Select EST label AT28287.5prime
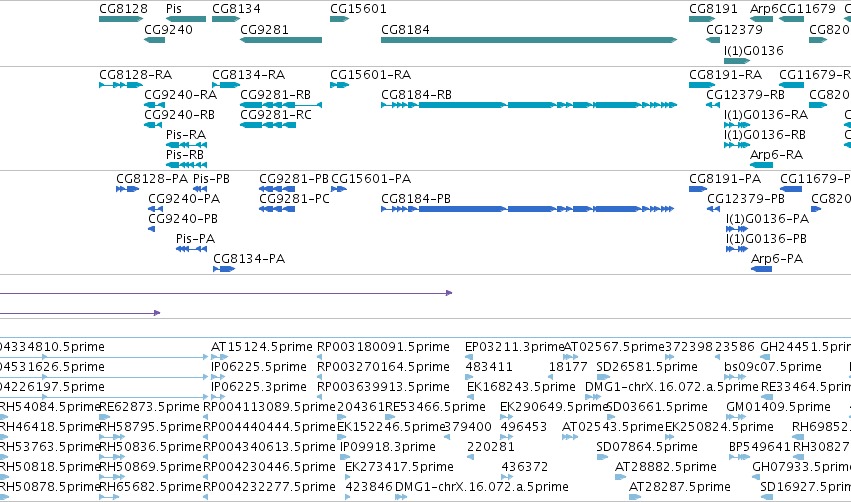This screenshot has height=502, width=851. (x=679, y=487)
